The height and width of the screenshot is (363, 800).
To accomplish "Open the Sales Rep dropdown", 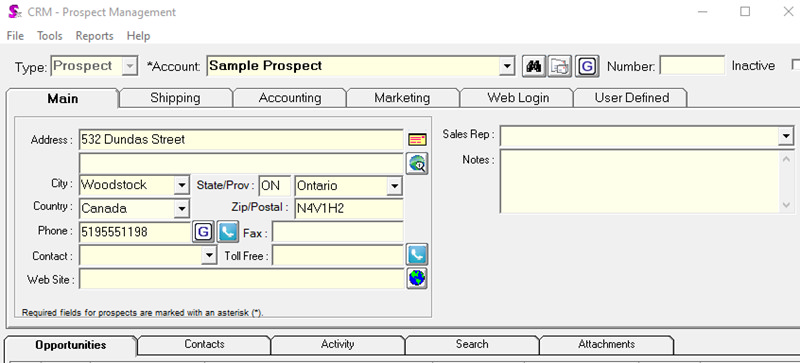I will pyautogui.click(x=786, y=136).
